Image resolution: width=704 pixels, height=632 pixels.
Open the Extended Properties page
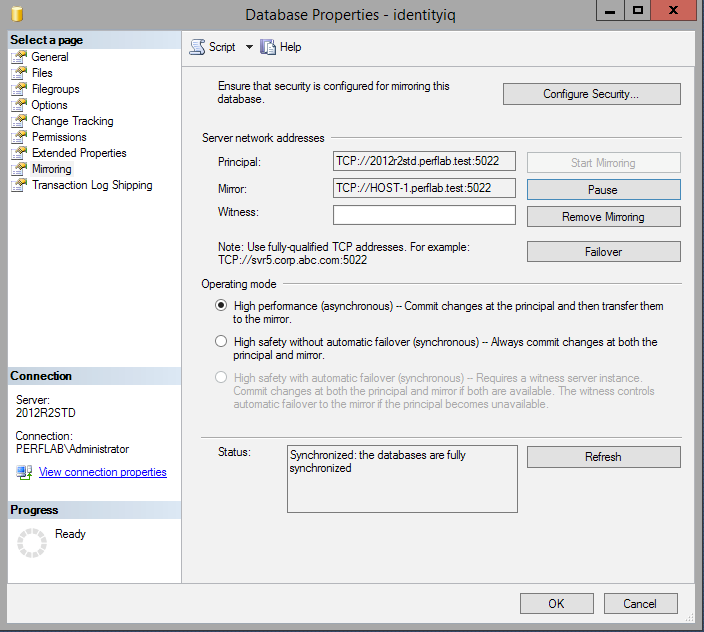tap(79, 153)
